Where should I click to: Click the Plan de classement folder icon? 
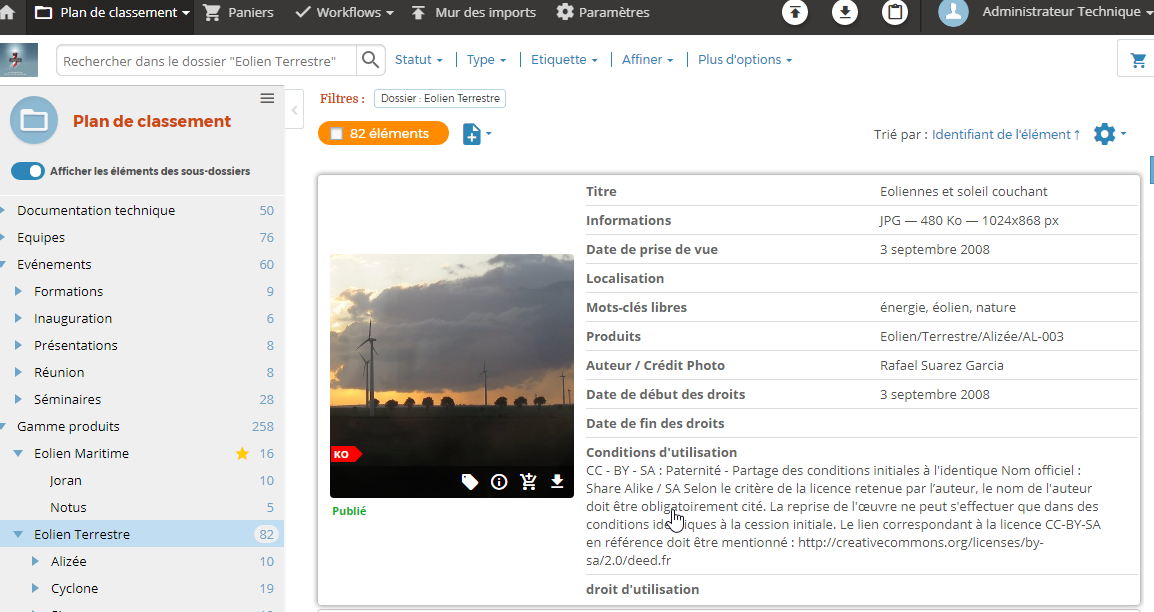(34, 120)
